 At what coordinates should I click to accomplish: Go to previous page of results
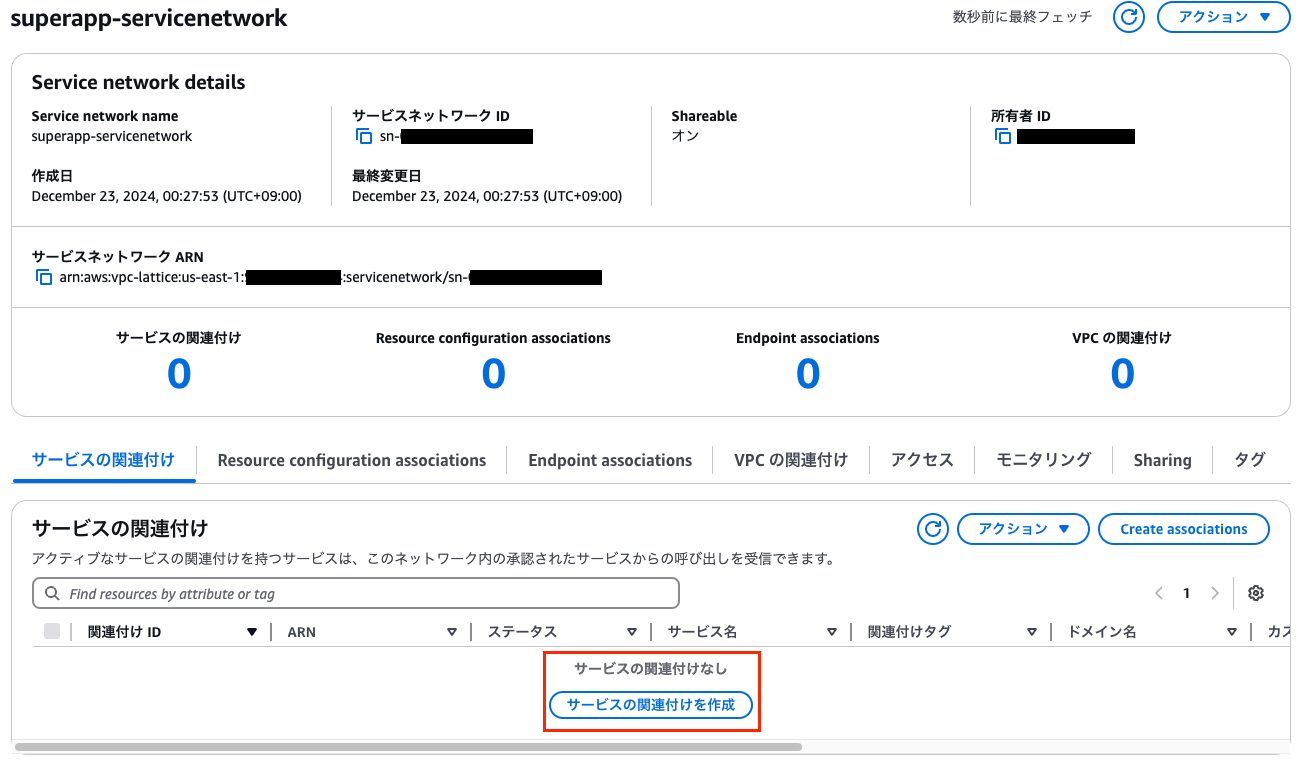(1159, 593)
